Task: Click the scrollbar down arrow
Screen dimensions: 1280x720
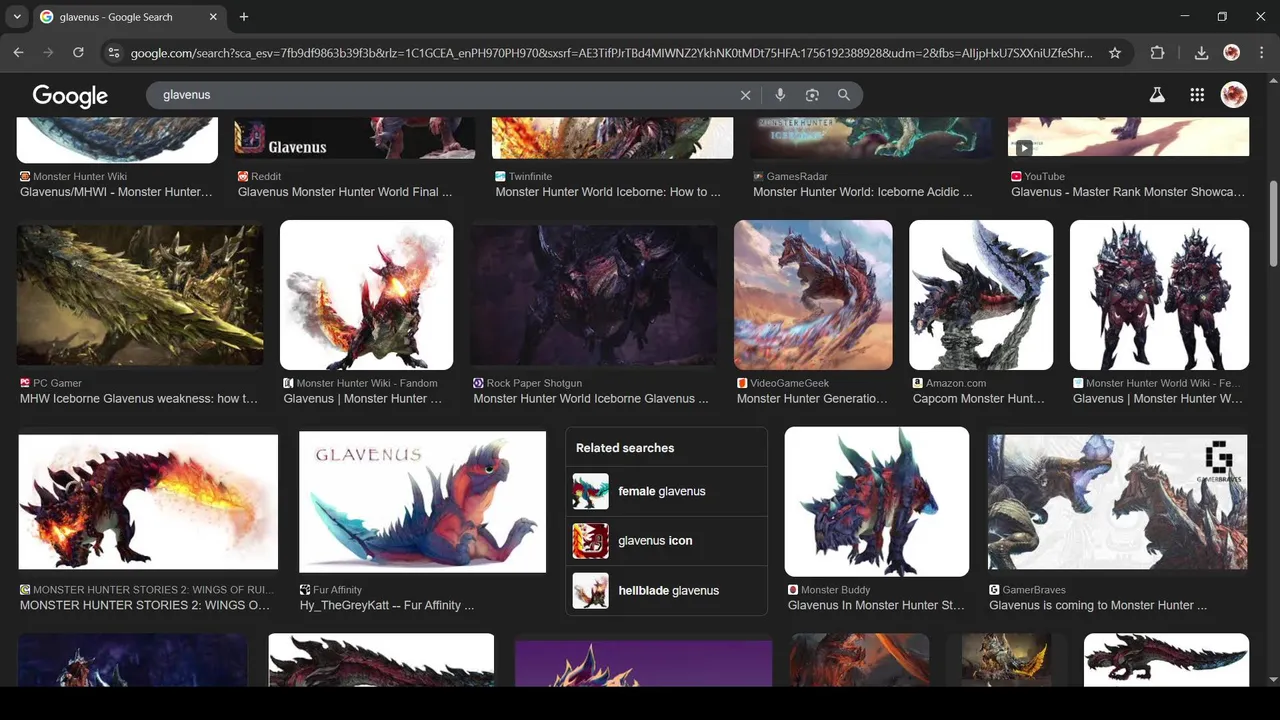Action: (x=1273, y=679)
